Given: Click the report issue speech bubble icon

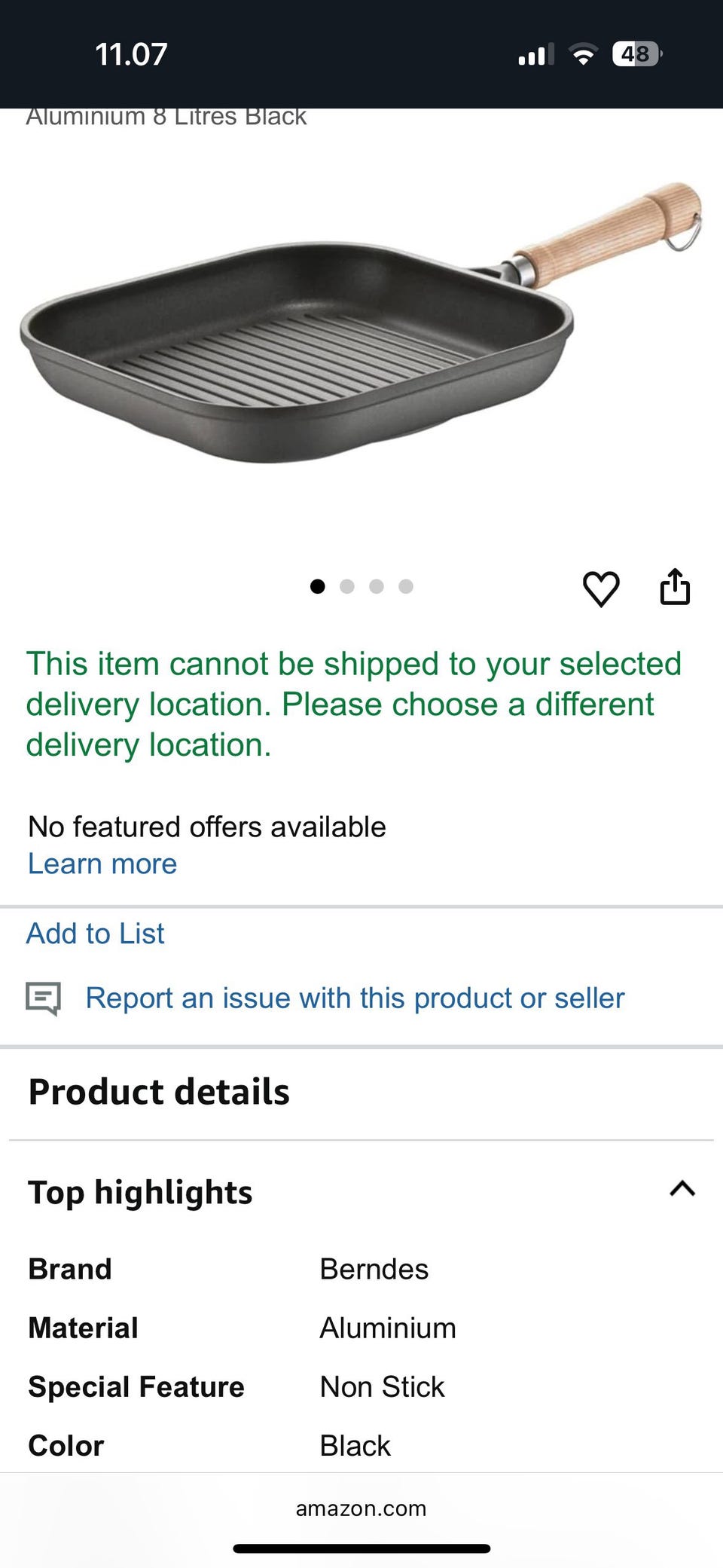Looking at the screenshot, I should click(x=43, y=998).
